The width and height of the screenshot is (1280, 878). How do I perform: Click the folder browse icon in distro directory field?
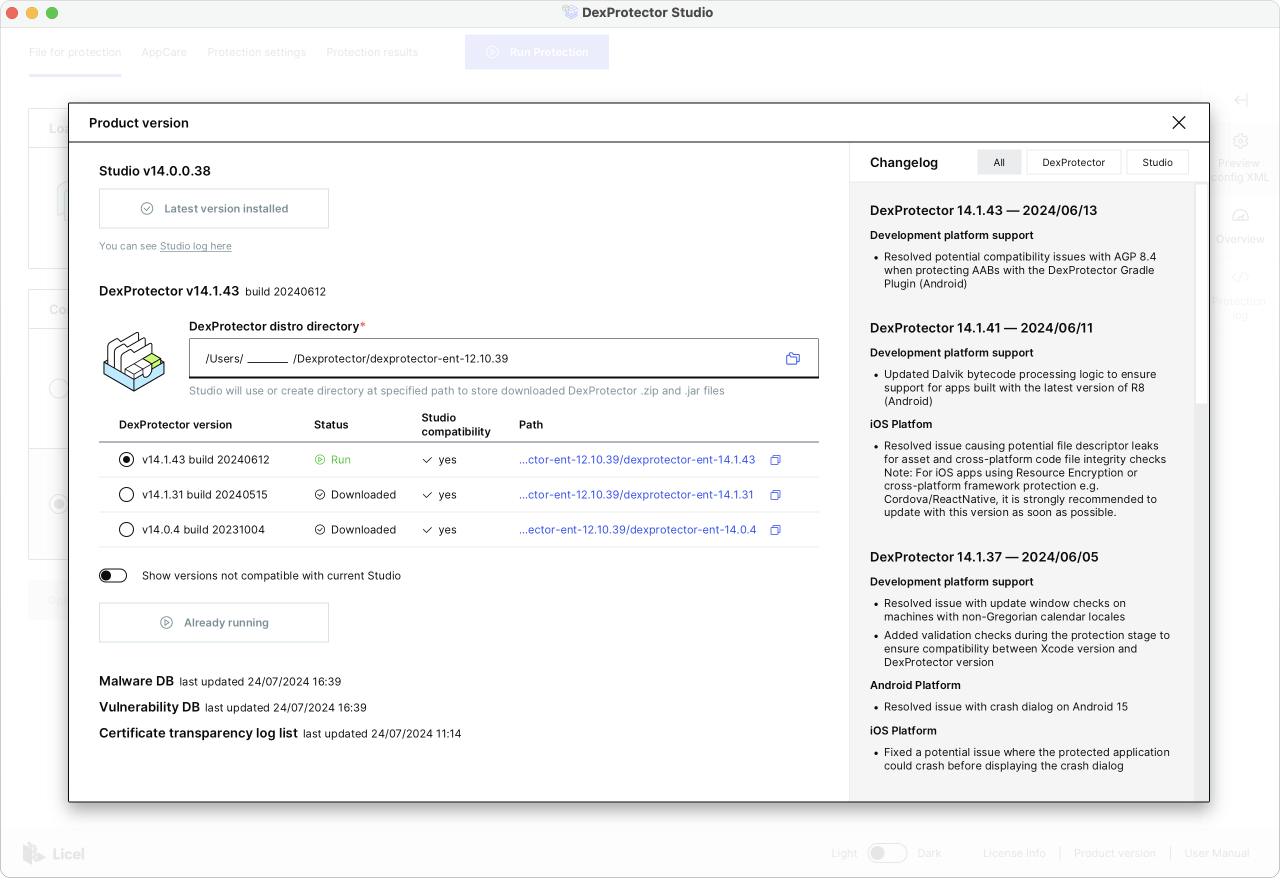pos(793,358)
